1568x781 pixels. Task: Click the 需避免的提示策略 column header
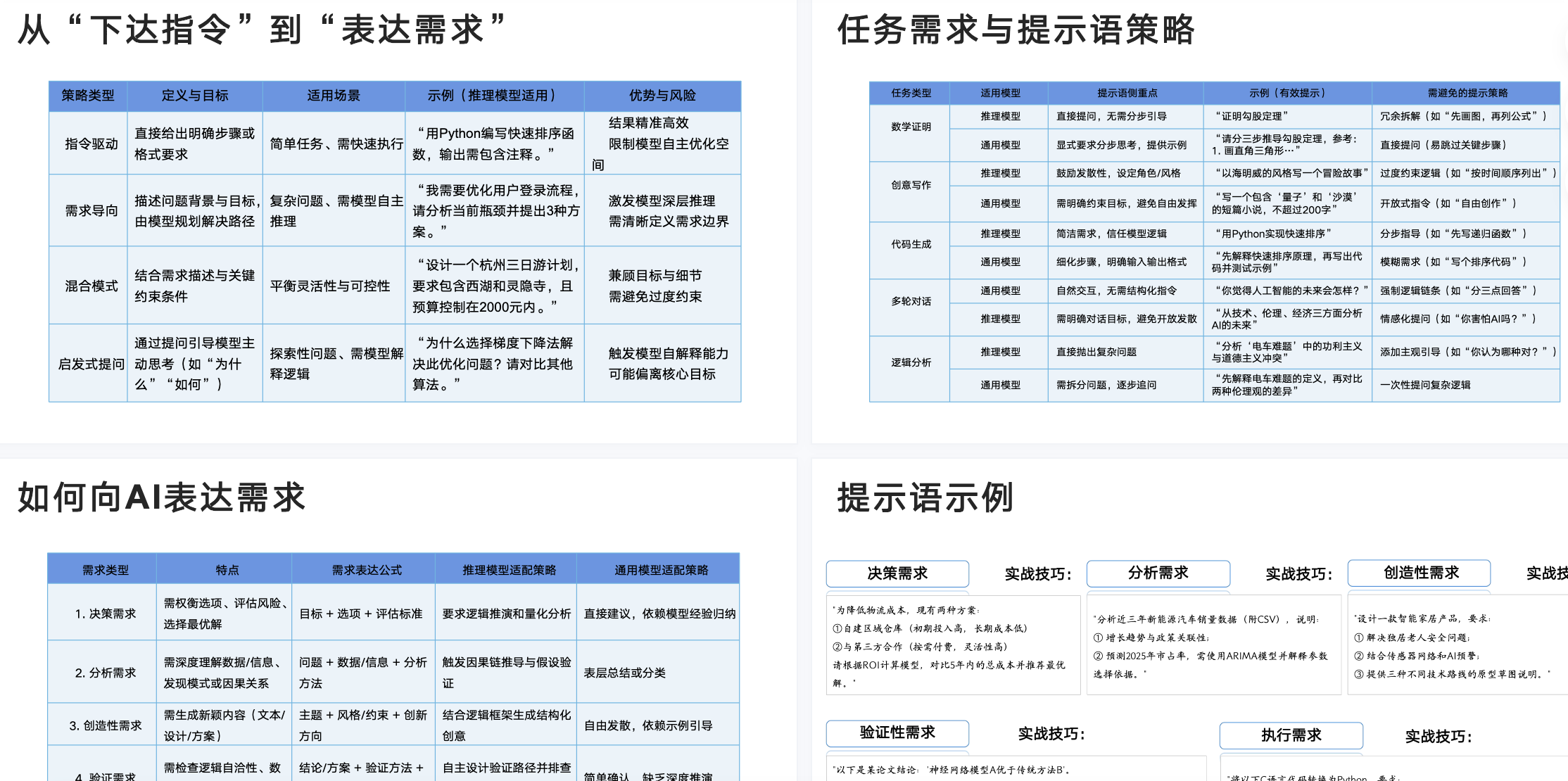1467,93
